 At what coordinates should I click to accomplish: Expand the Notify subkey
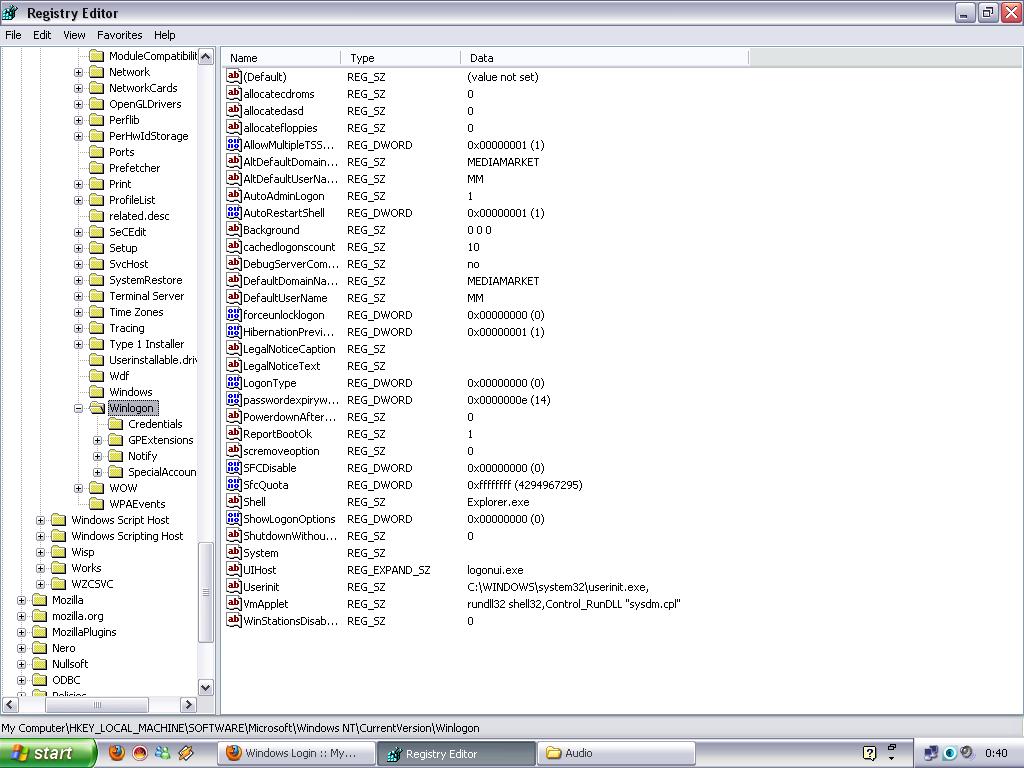pyautogui.click(x=97, y=456)
